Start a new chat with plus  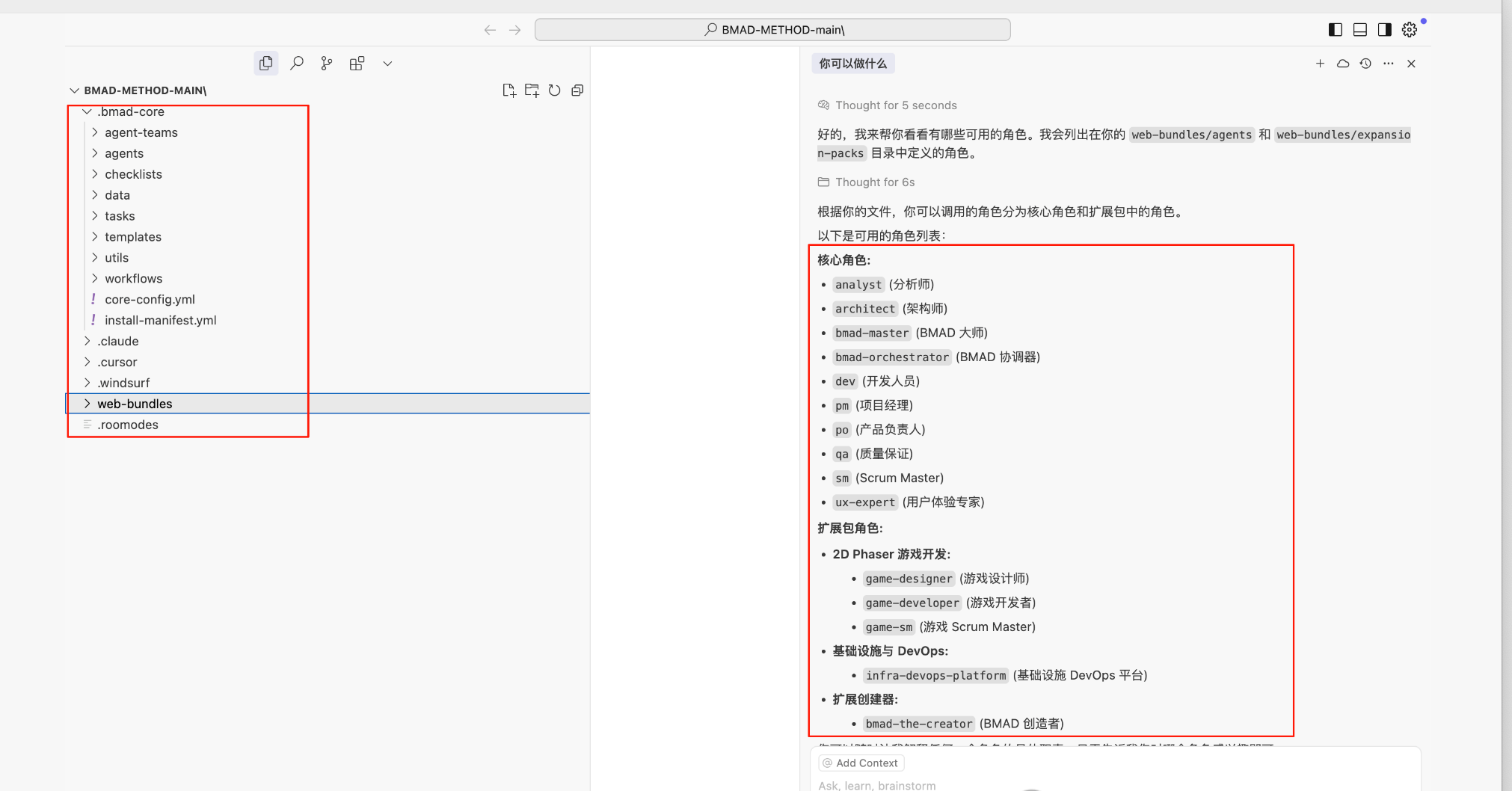pyautogui.click(x=1321, y=64)
